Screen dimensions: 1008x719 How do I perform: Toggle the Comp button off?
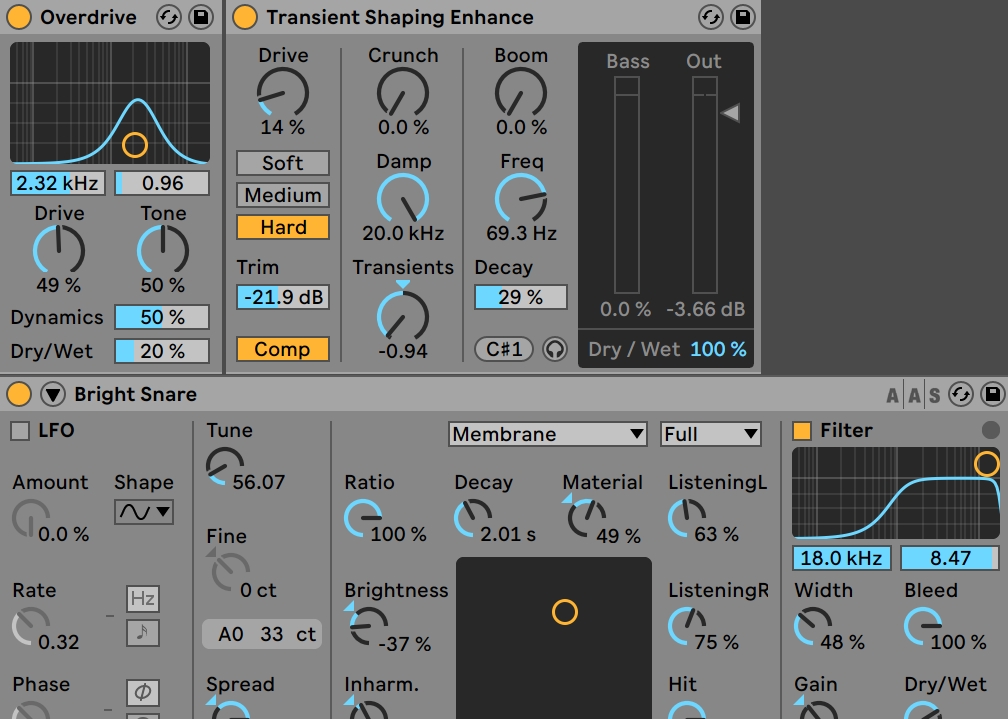283,349
